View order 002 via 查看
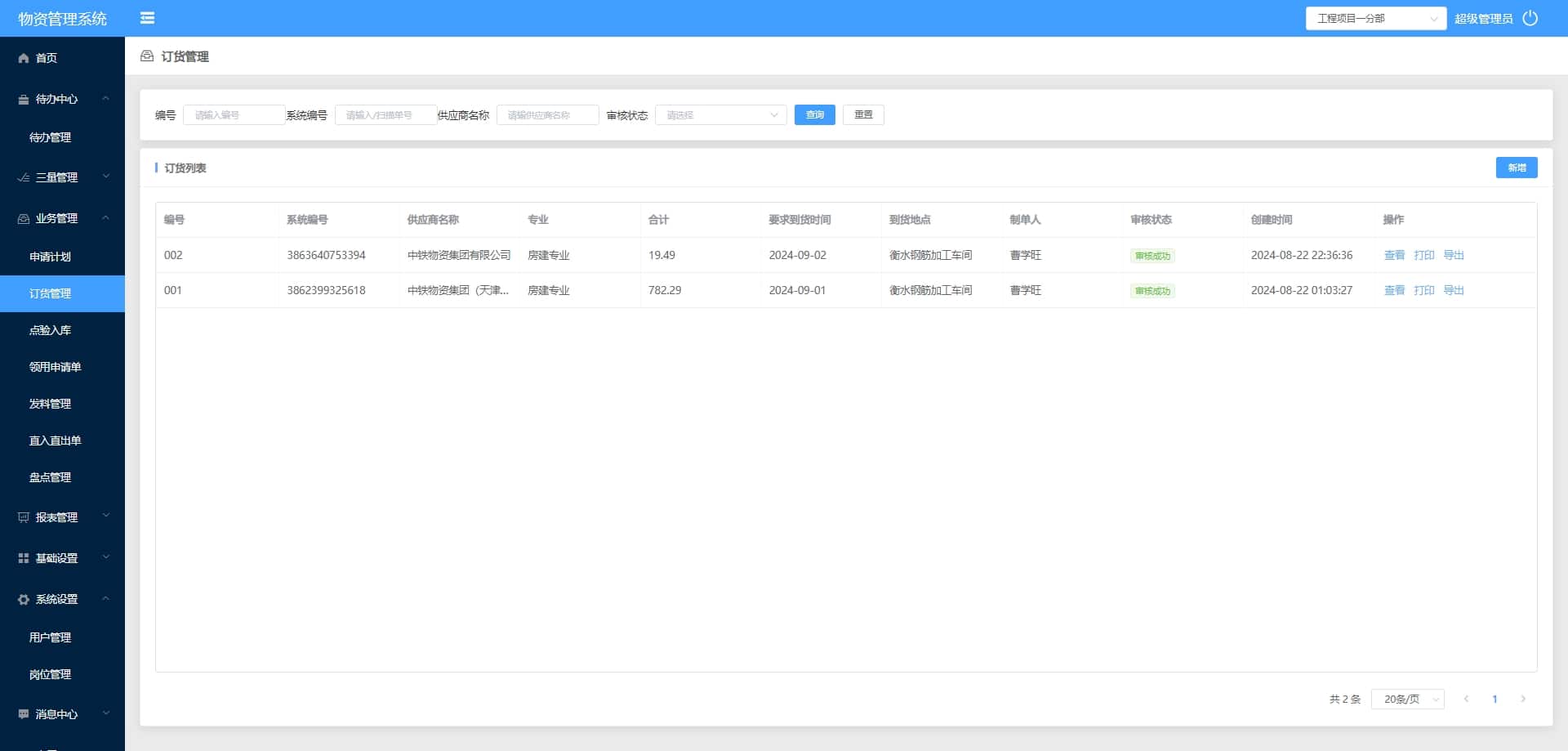1568x751 pixels. 1394,255
